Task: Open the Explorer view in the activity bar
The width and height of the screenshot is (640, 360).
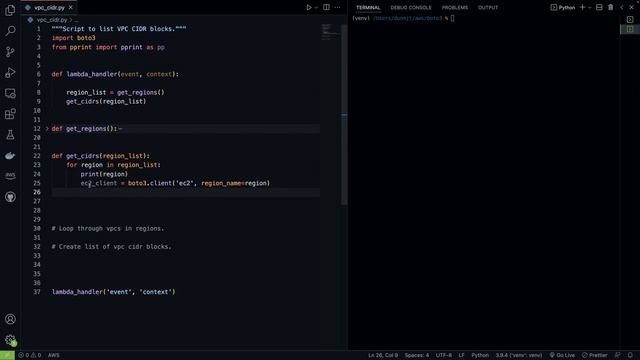Action: [10, 10]
